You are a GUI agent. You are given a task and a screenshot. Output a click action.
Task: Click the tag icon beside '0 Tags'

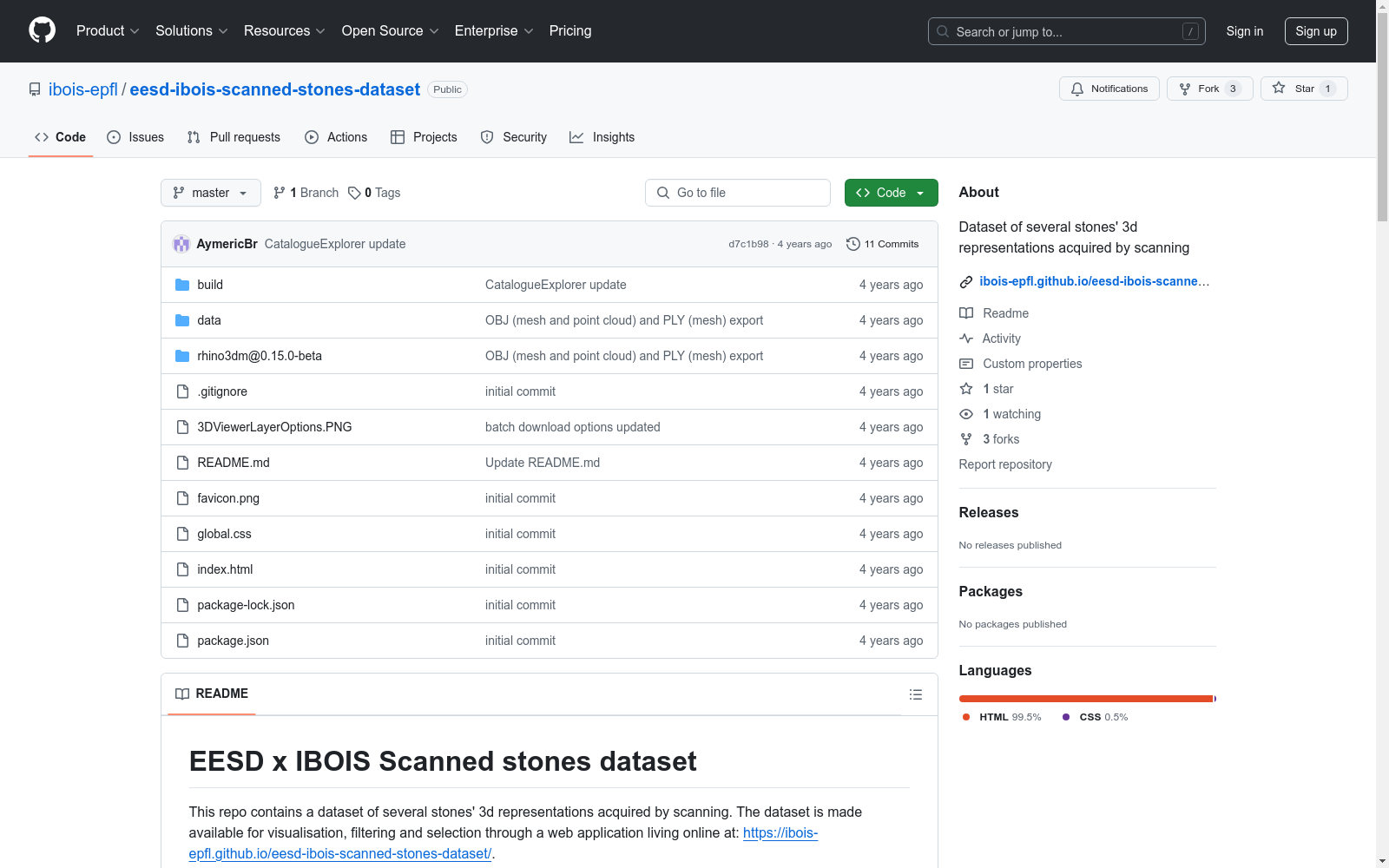(354, 193)
